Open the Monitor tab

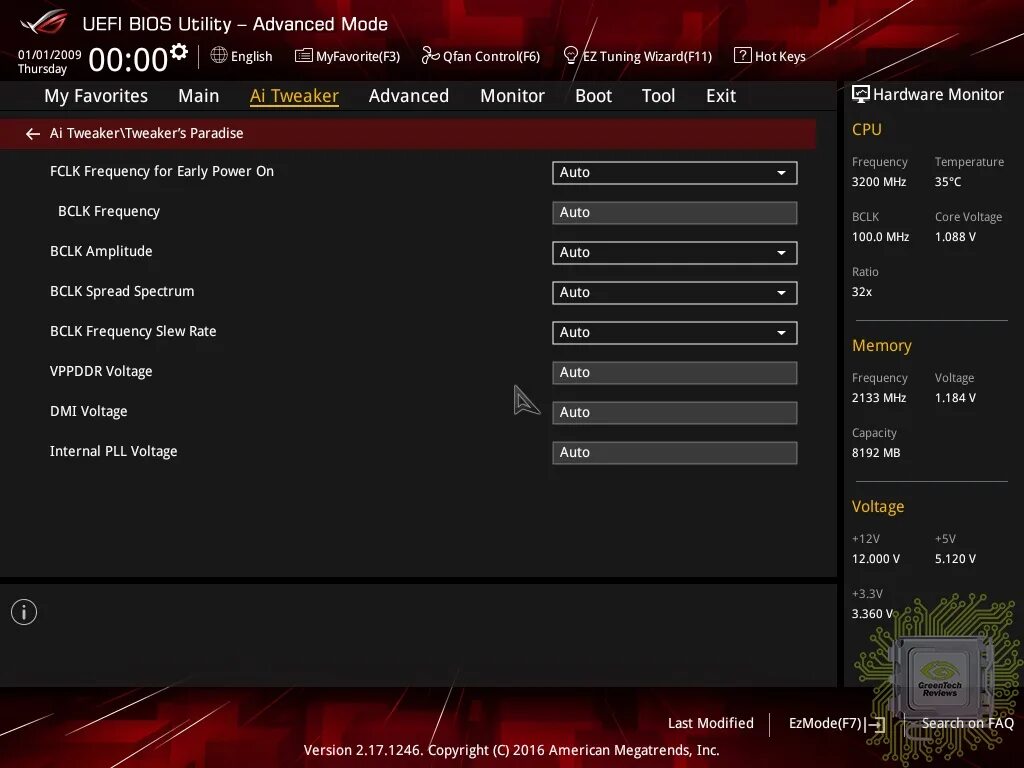point(512,96)
